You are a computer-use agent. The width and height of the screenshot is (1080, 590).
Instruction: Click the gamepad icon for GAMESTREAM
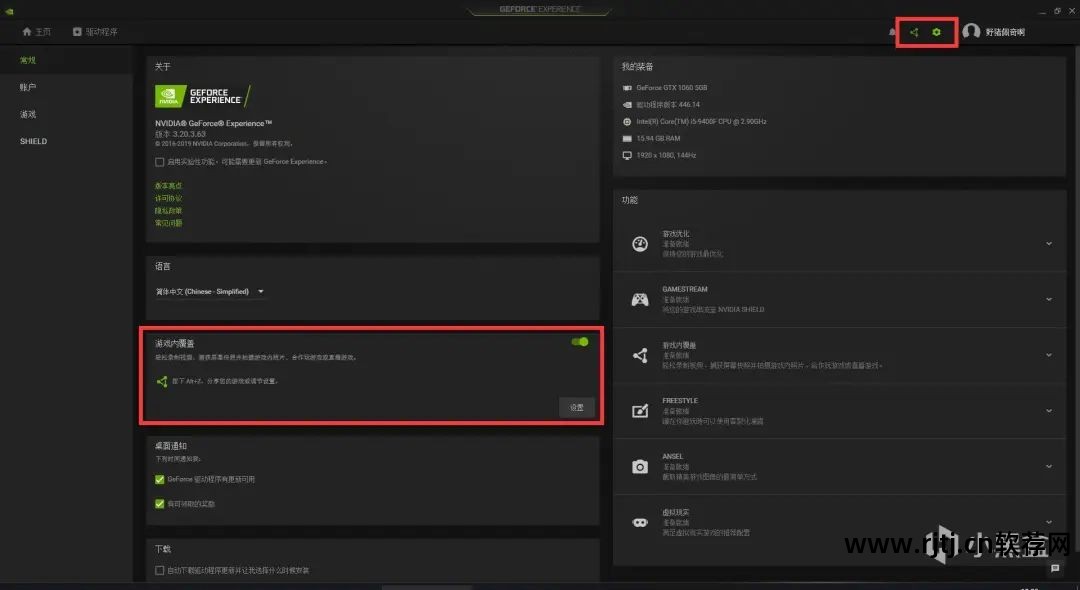pos(640,299)
